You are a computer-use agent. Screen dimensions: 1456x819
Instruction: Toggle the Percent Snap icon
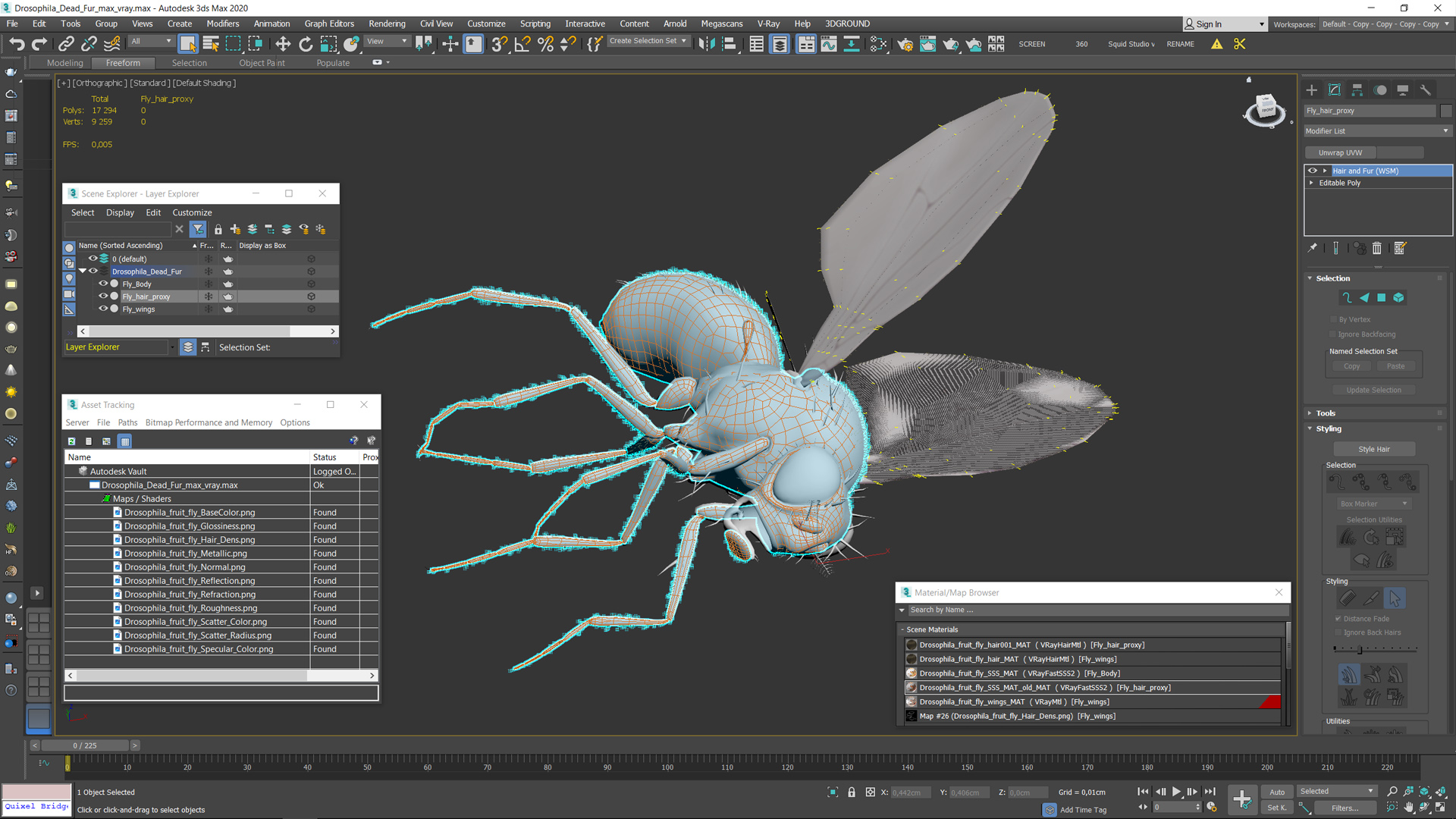point(545,44)
